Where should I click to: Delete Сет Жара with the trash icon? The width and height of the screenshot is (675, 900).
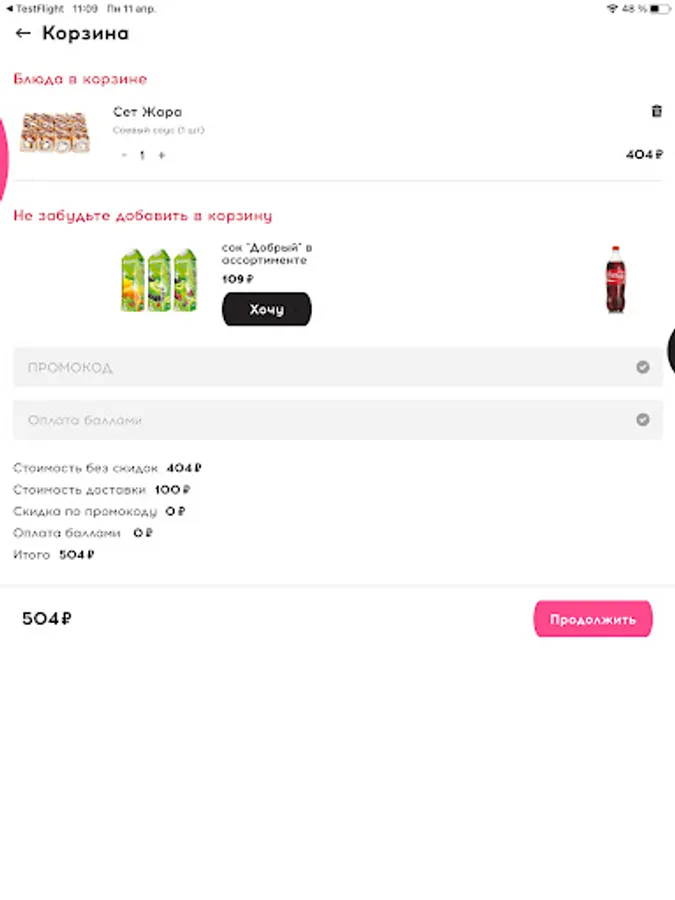657,111
